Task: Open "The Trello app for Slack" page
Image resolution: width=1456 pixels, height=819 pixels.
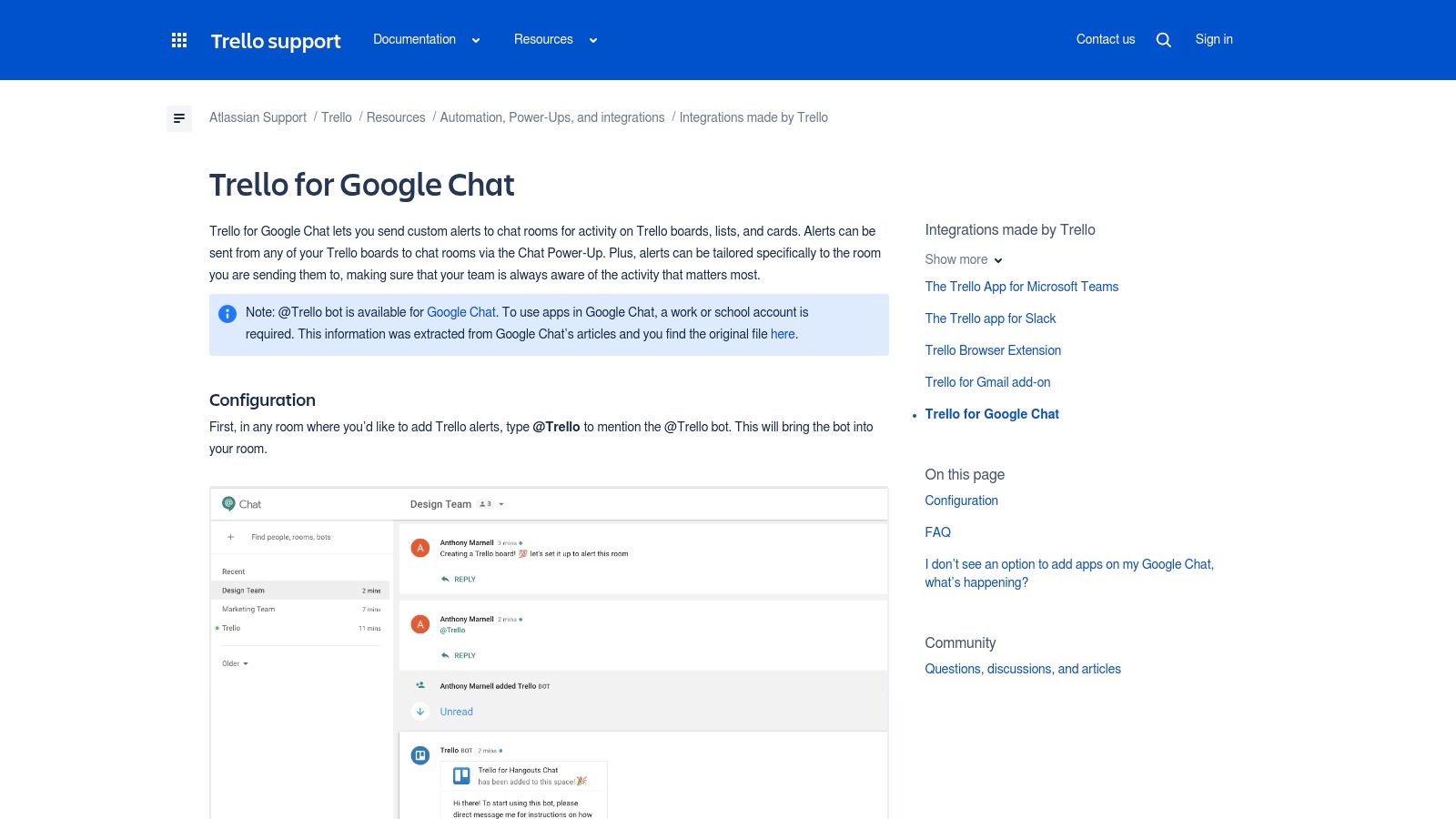Action: click(990, 318)
